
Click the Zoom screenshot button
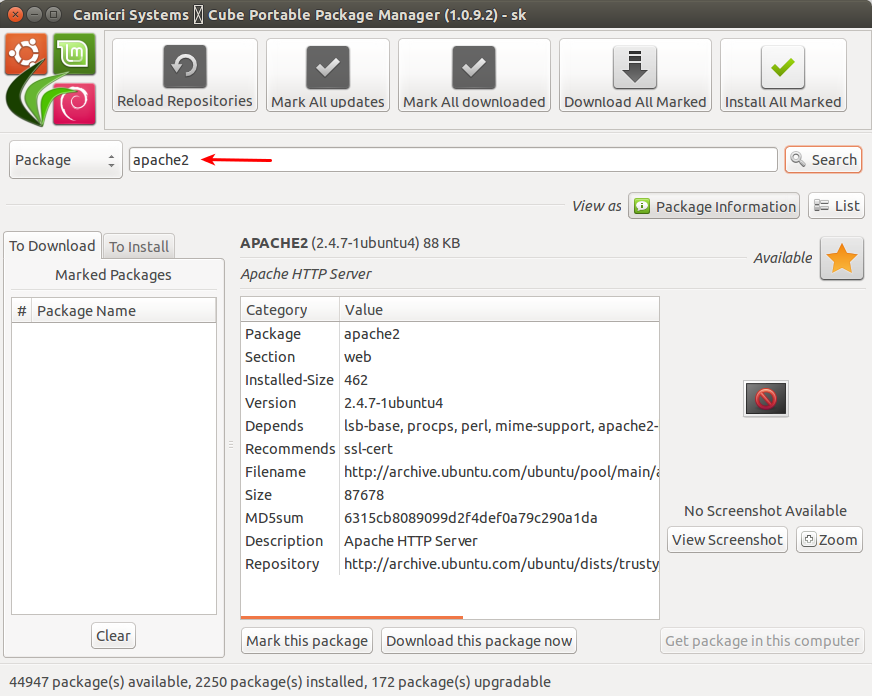pyautogui.click(x=829, y=540)
